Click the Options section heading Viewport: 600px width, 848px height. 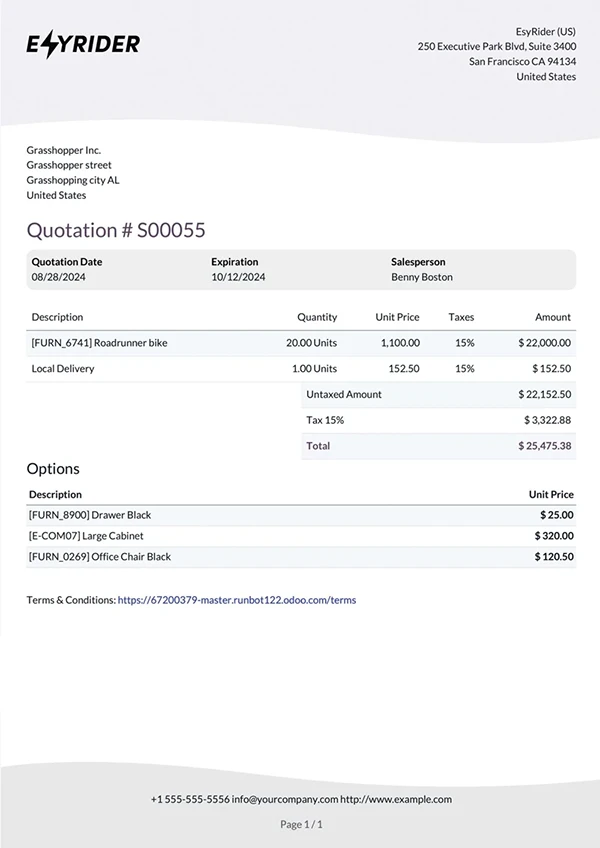(x=53, y=469)
